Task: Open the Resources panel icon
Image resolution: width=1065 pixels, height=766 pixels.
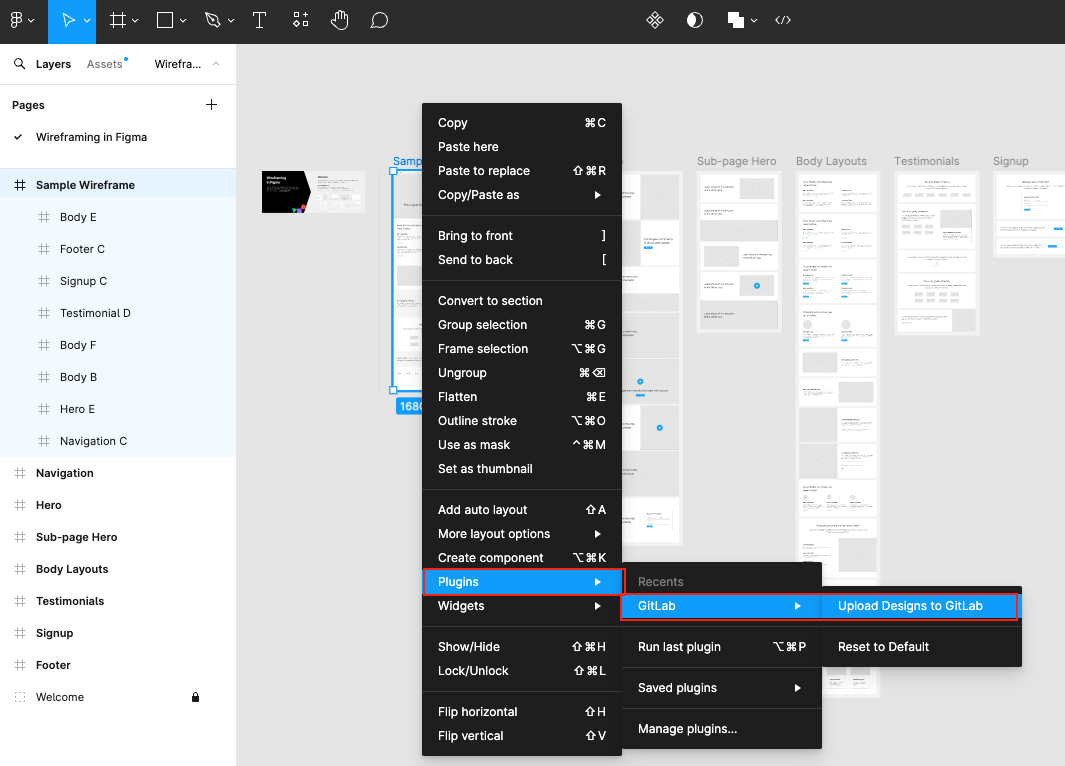Action: pos(300,20)
